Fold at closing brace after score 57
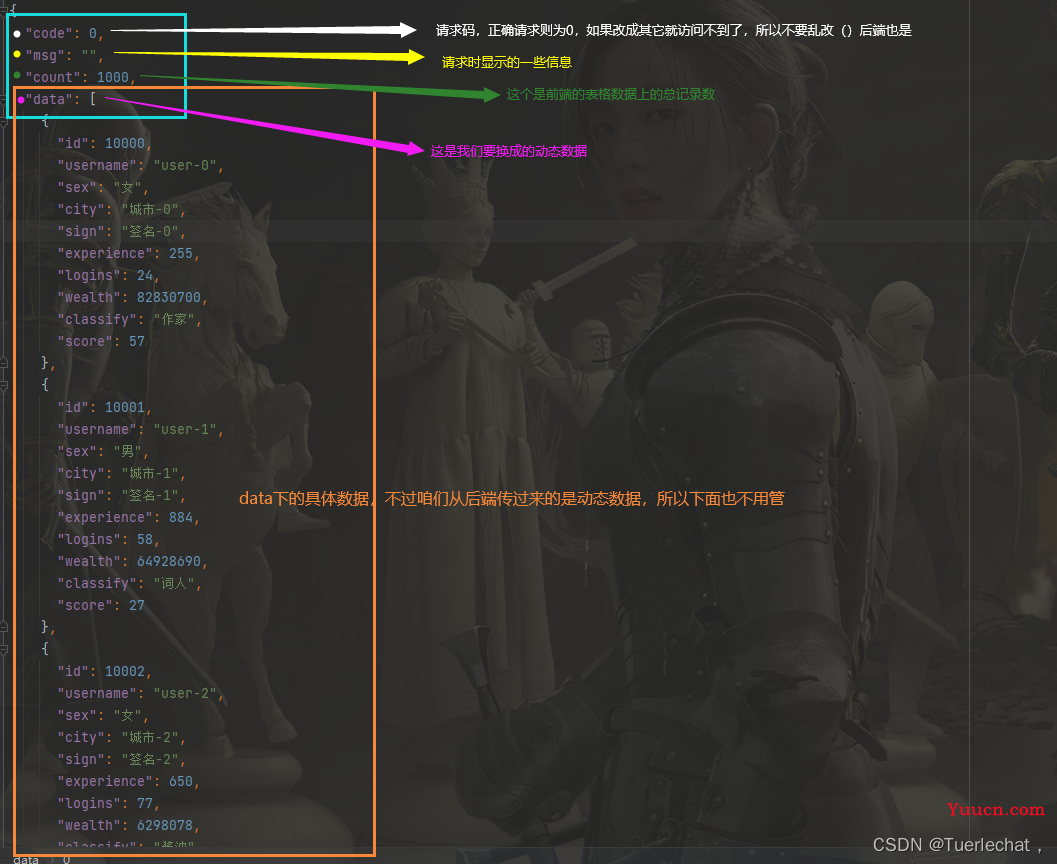The height and width of the screenshot is (864, 1057). point(3,363)
